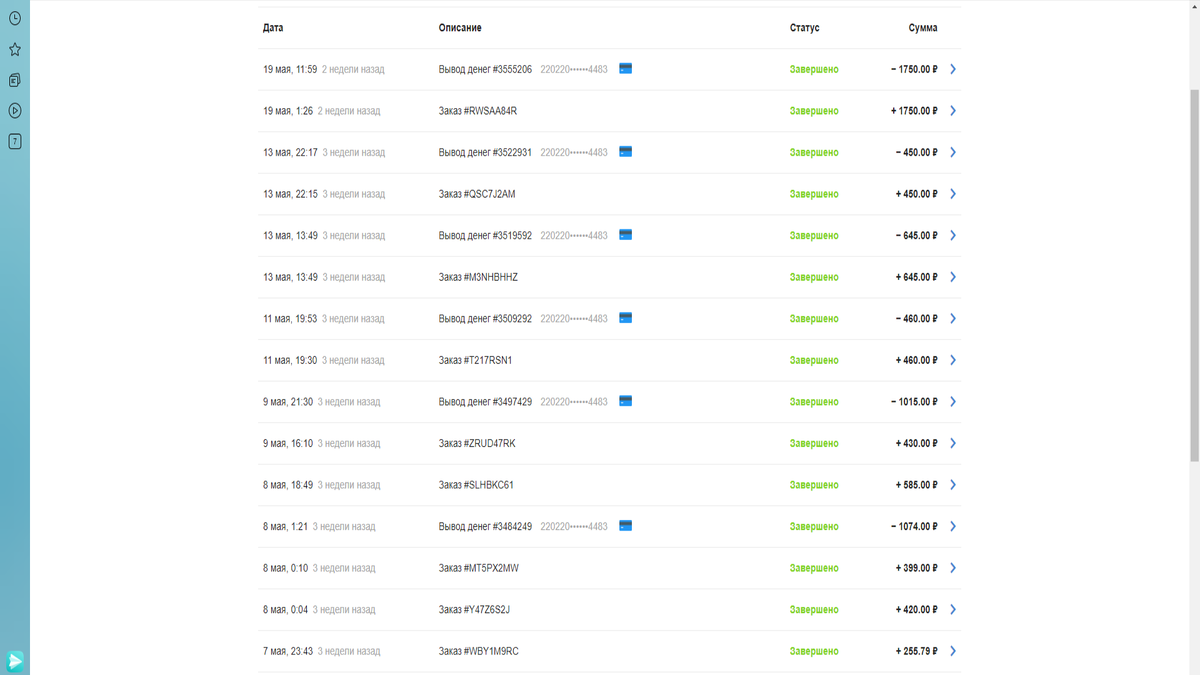Expand details chevron for + 450.00 ₽ row
This screenshot has height=675, width=1200.
[953, 194]
